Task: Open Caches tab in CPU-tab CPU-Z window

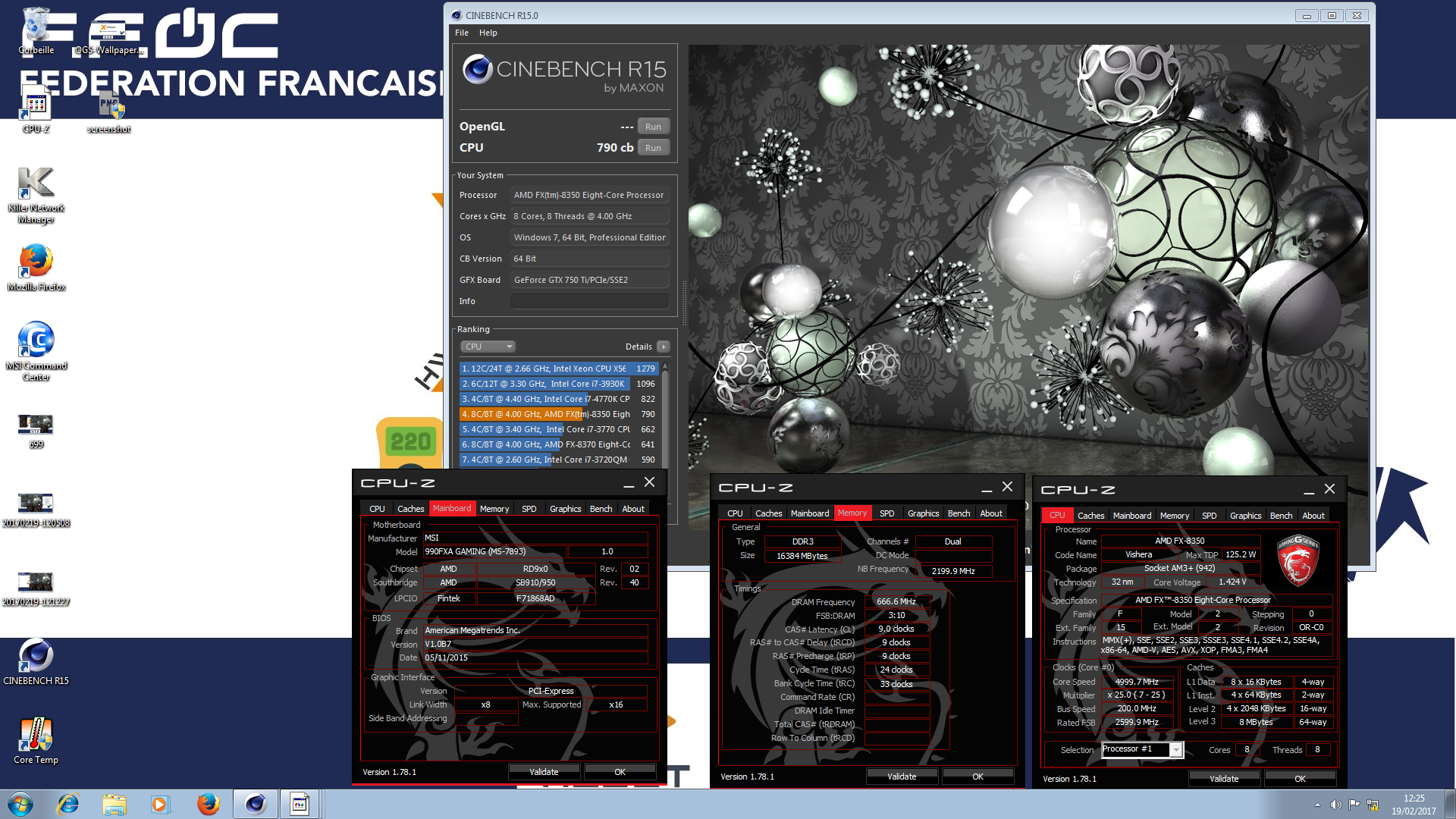Action: [1090, 516]
